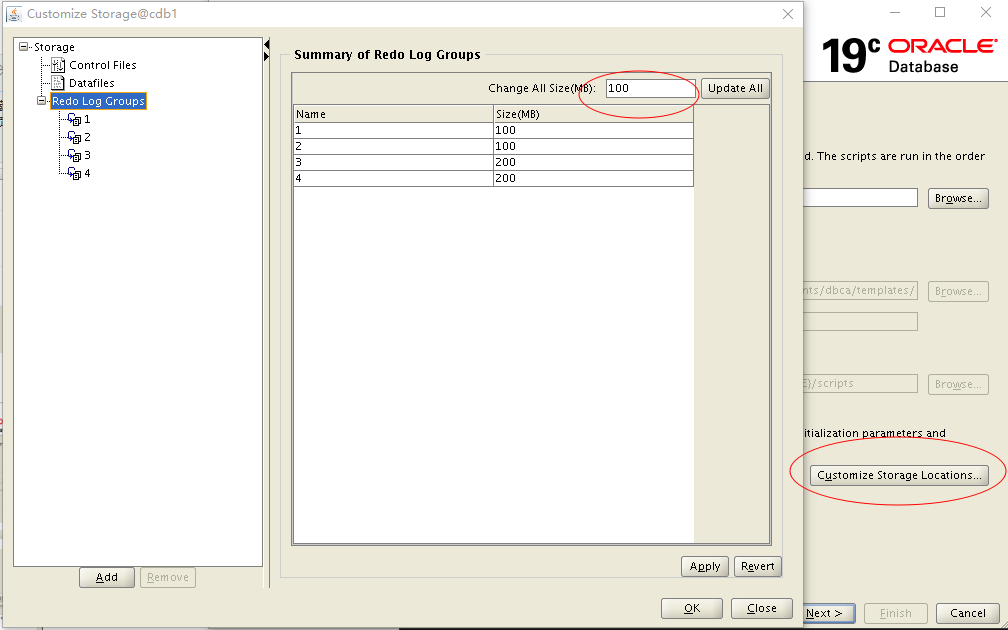This screenshot has width=1008, height=630.
Task: Open Customize Storage Locations in the DBCA window
Action: click(x=899, y=475)
